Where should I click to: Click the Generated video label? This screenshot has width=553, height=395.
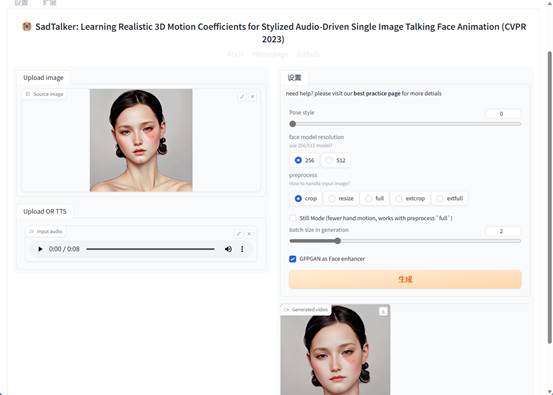coord(306,310)
